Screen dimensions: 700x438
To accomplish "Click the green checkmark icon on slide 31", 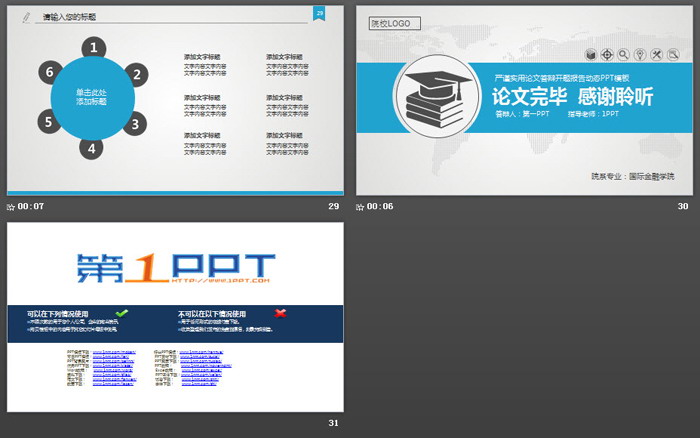I will (121, 313).
